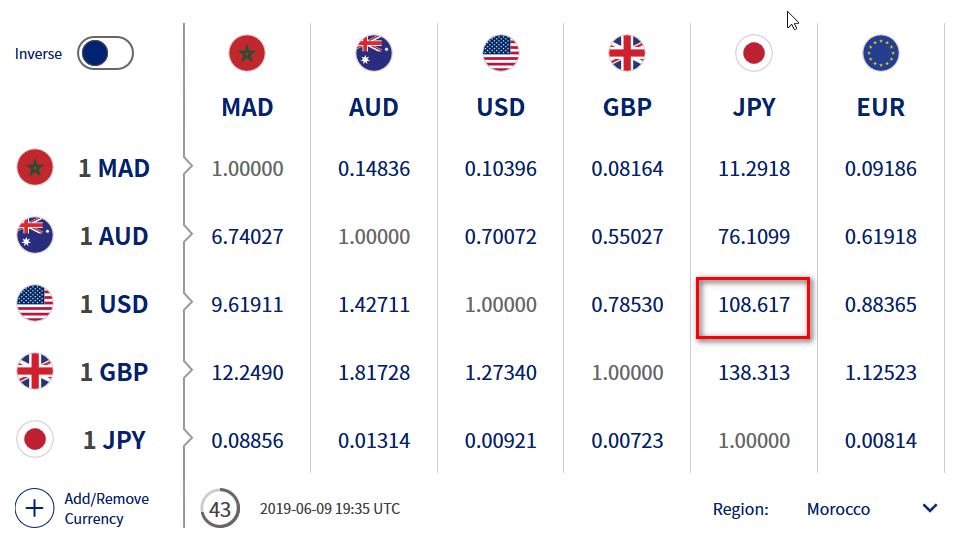953x544 pixels.
Task: Click the 1 GBP row arrow marker
Action: [188, 371]
